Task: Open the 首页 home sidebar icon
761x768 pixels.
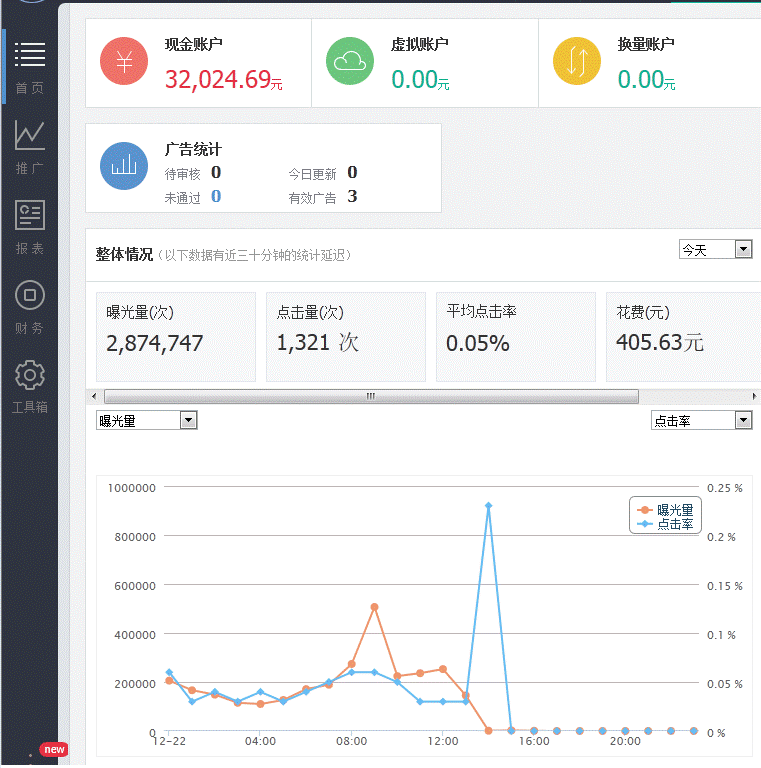Action: [x=30, y=56]
